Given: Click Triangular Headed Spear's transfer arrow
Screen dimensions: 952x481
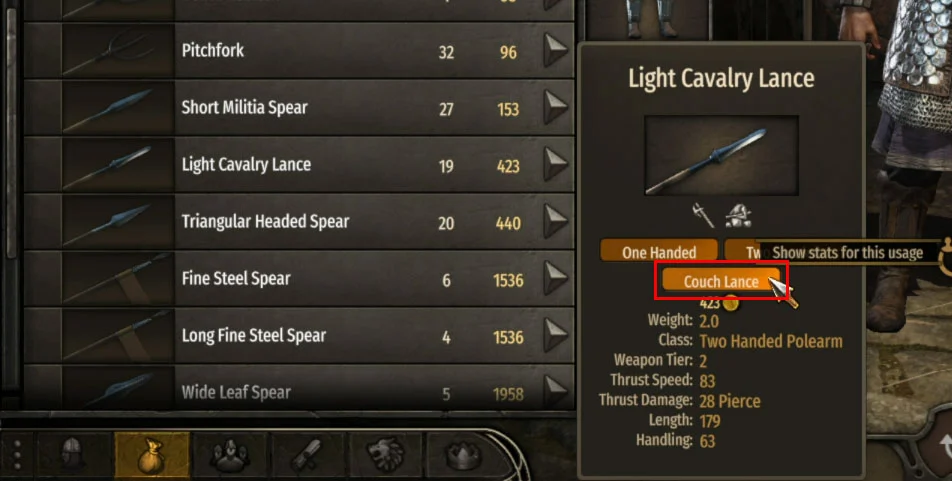Looking at the screenshot, I should coord(555,221).
